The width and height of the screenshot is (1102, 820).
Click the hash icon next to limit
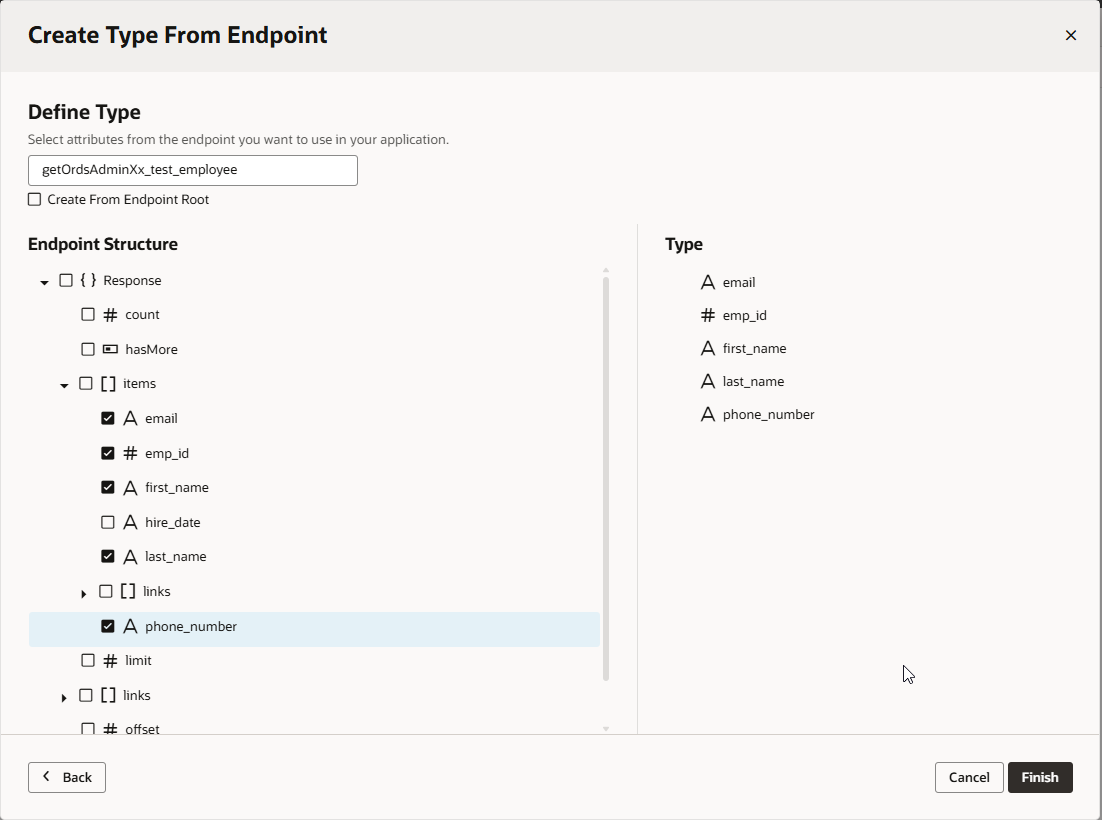pyautogui.click(x=110, y=660)
